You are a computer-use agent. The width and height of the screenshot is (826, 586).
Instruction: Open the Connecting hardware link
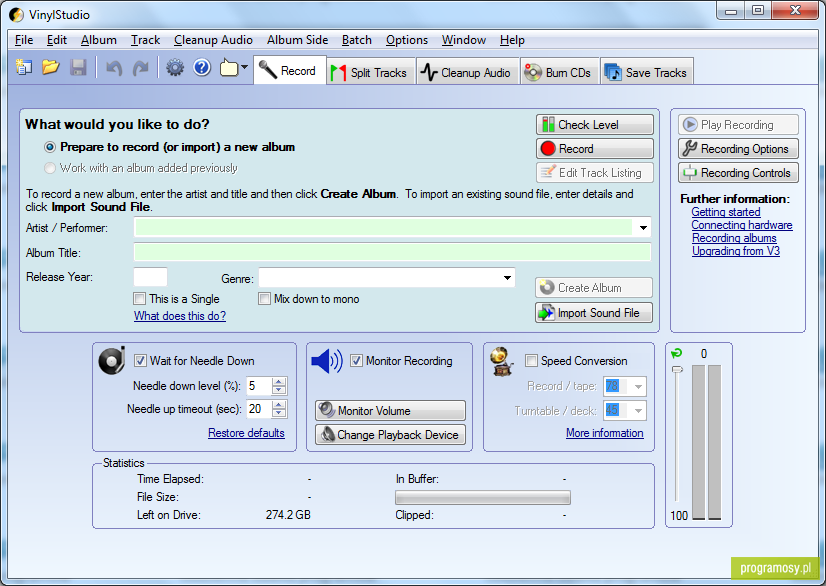click(x=742, y=225)
